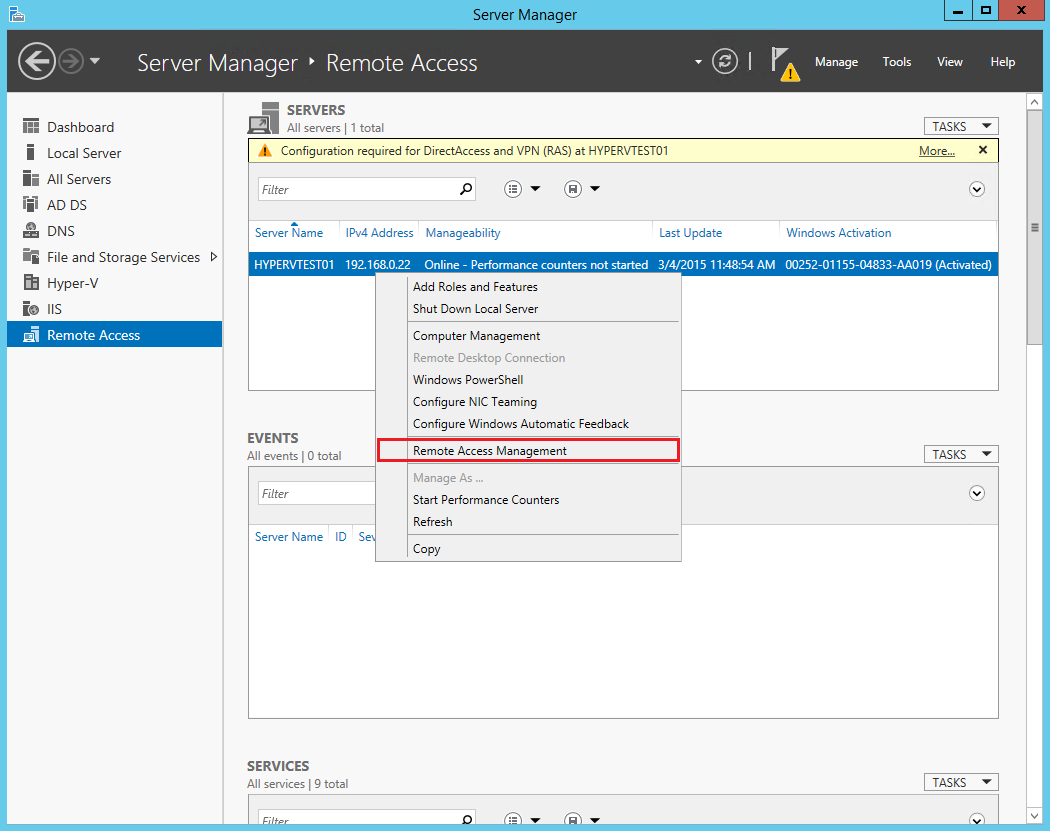Click the vertical scrollbar thumb
Image resolution: width=1050 pixels, height=831 pixels.
point(1034,228)
